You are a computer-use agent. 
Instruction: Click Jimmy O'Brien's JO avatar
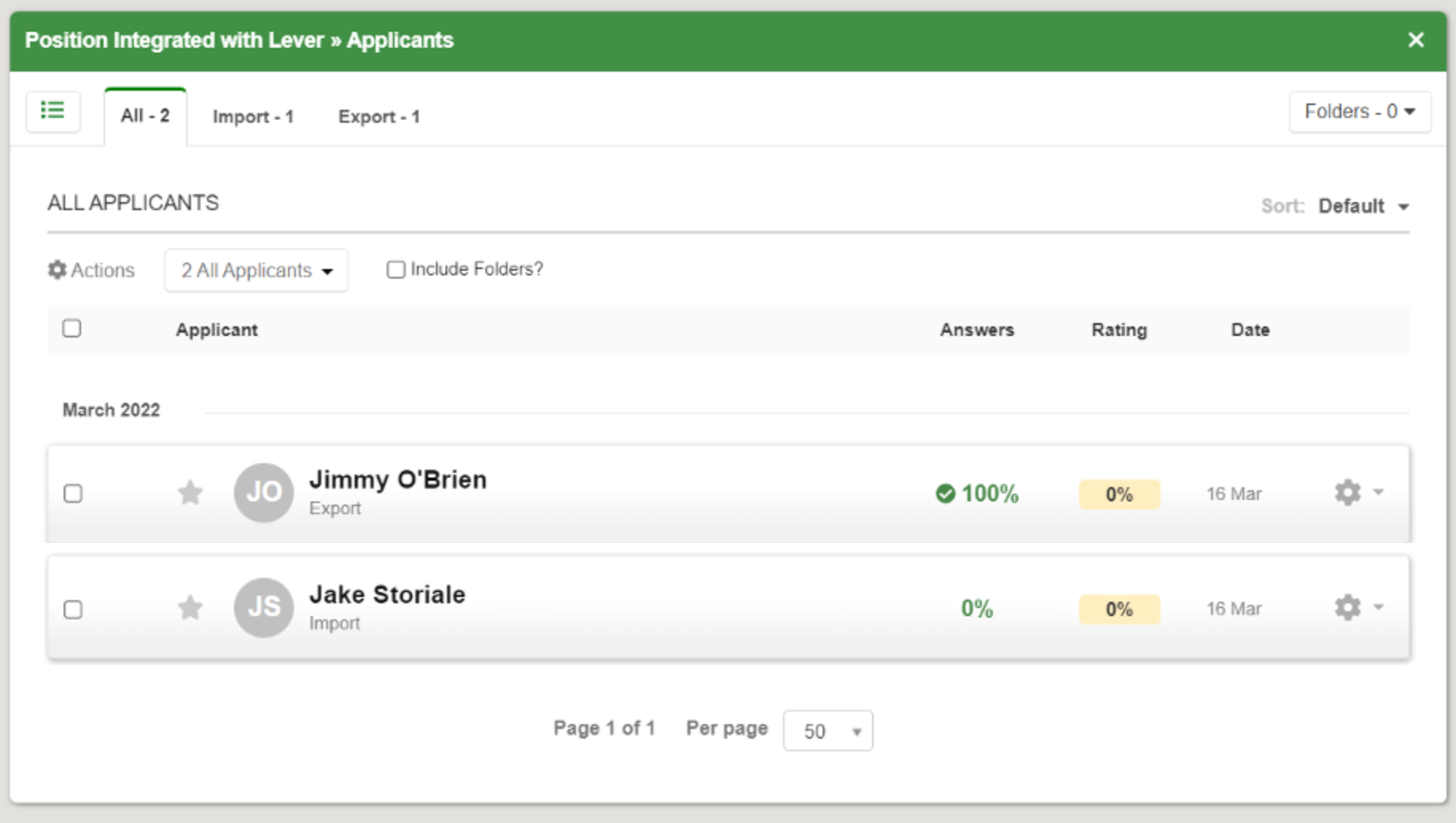[263, 493]
